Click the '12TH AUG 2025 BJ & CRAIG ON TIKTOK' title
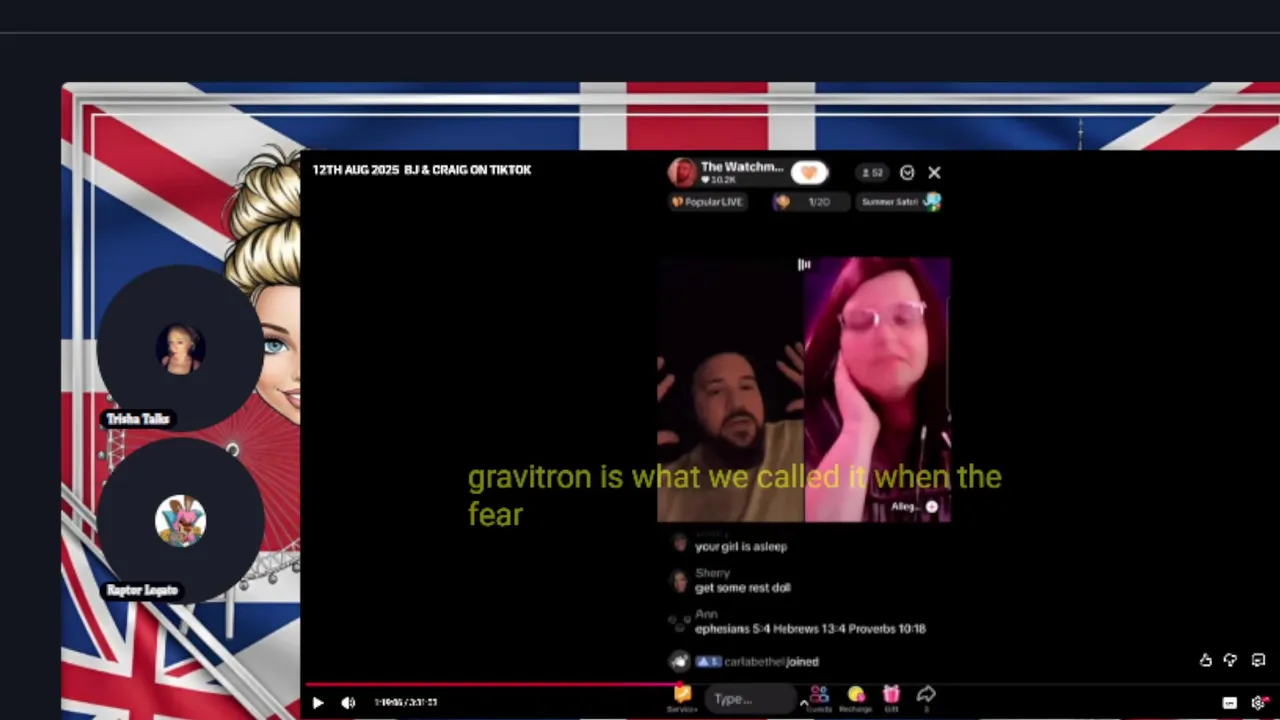 pyautogui.click(x=422, y=170)
